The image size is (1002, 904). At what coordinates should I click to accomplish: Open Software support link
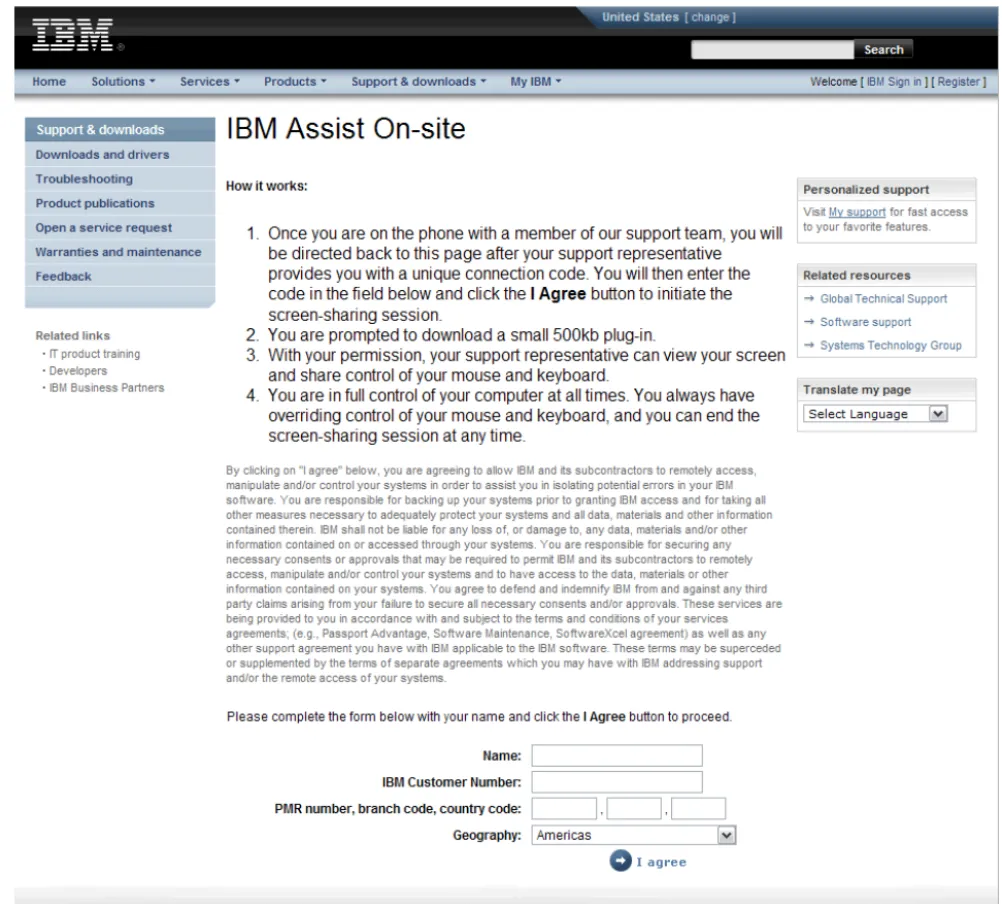[x=865, y=322]
